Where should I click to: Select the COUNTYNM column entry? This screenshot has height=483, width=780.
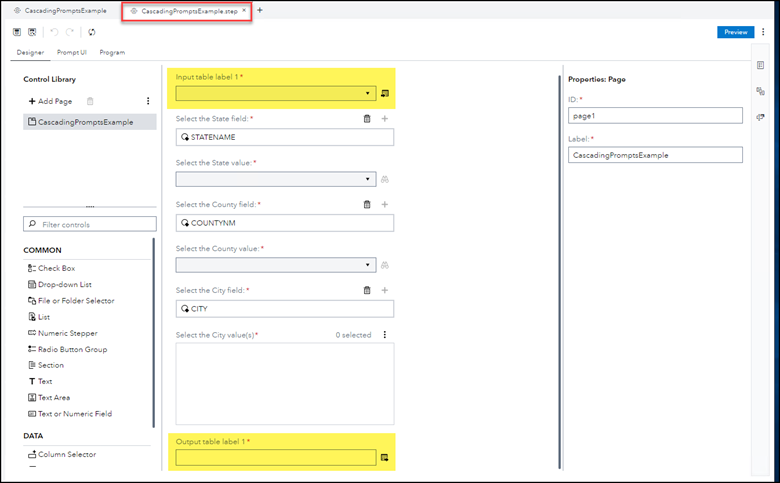pyautogui.click(x=285, y=223)
